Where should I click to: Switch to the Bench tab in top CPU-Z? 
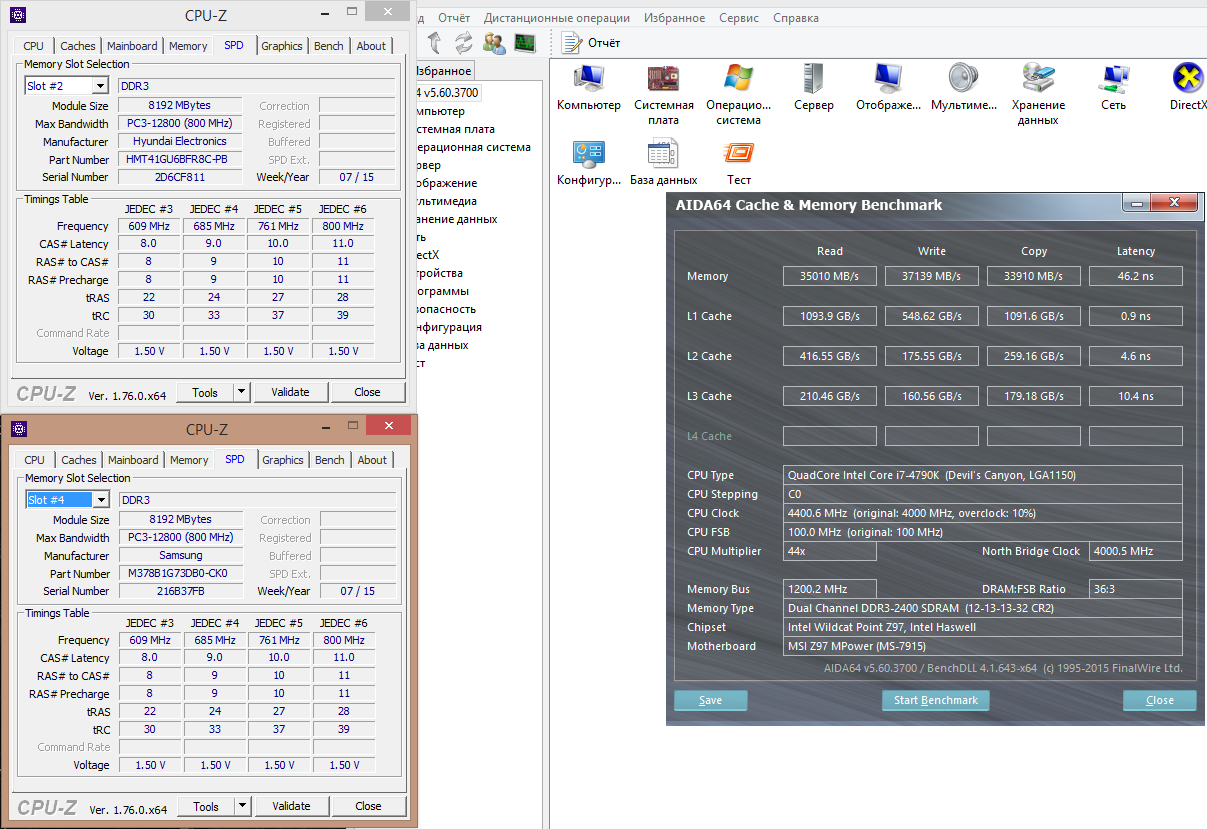coord(329,46)
